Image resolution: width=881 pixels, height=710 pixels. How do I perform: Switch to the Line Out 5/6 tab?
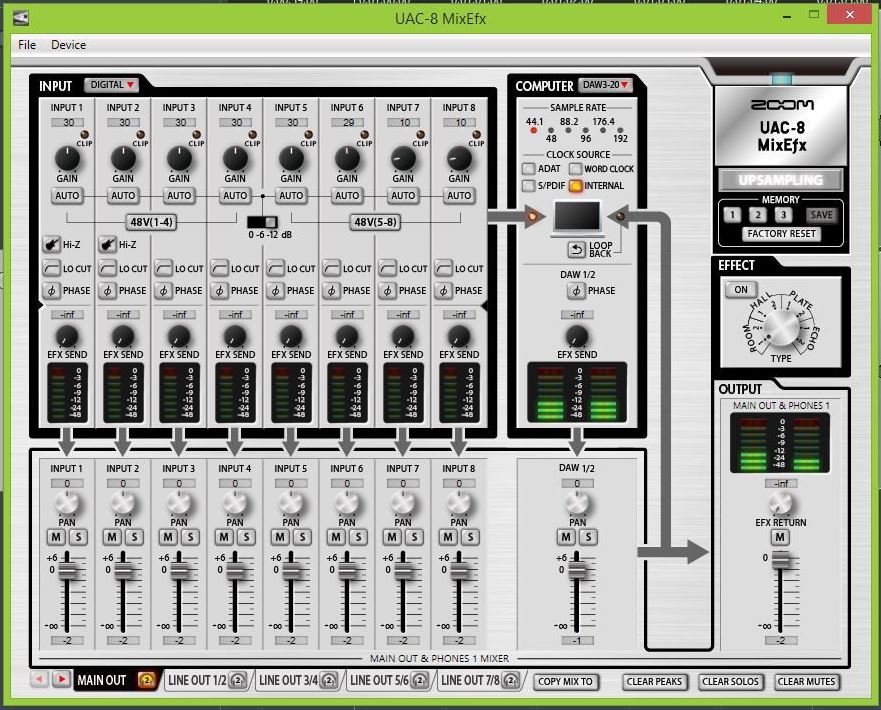(379, 680)
